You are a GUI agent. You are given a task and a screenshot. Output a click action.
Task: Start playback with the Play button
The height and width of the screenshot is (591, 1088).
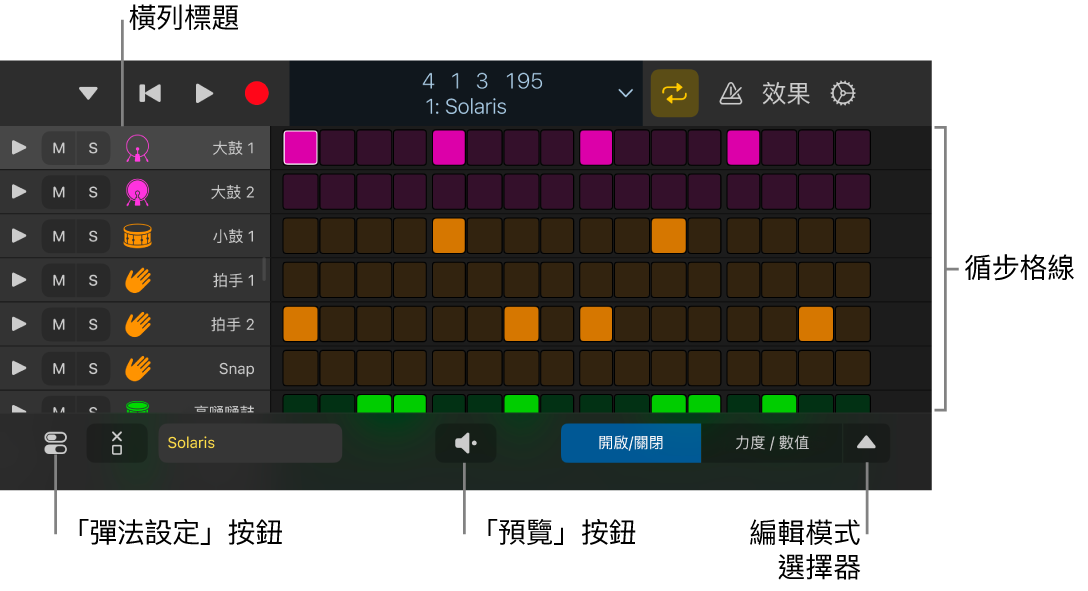click(204, 93)
